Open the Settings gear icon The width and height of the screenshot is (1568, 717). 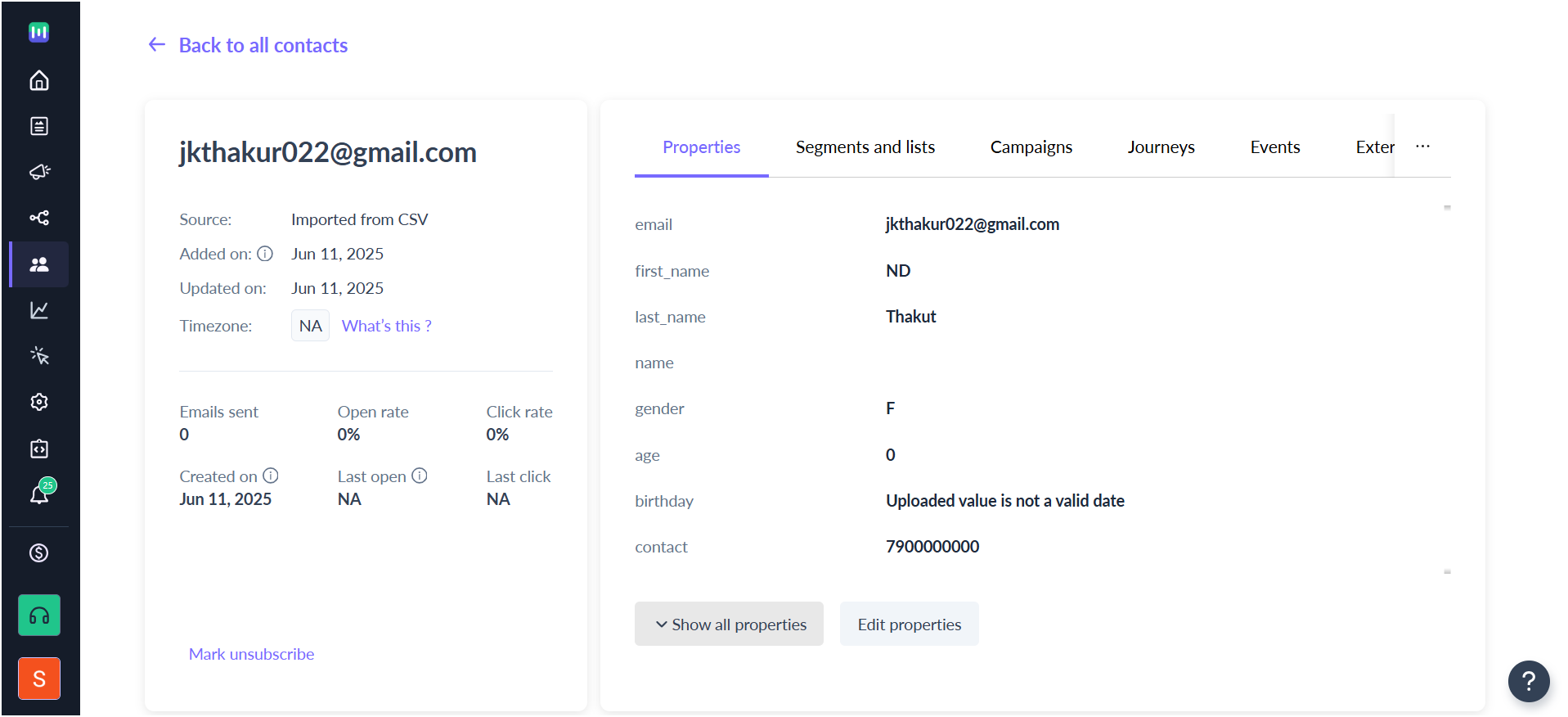39,402
